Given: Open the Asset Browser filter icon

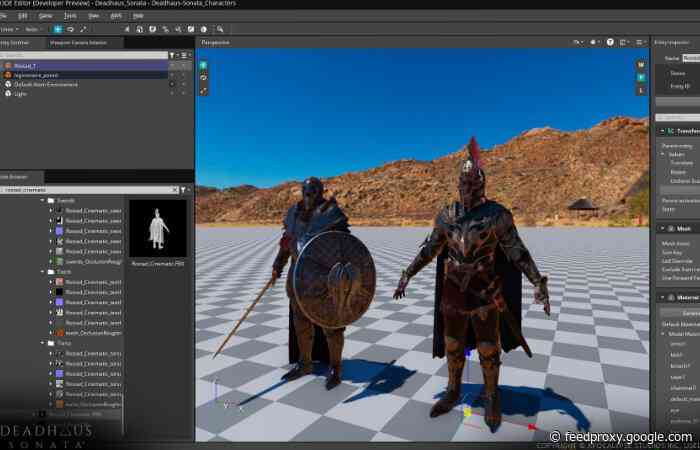Looking at the screenshot, I should tap(183, 190).
